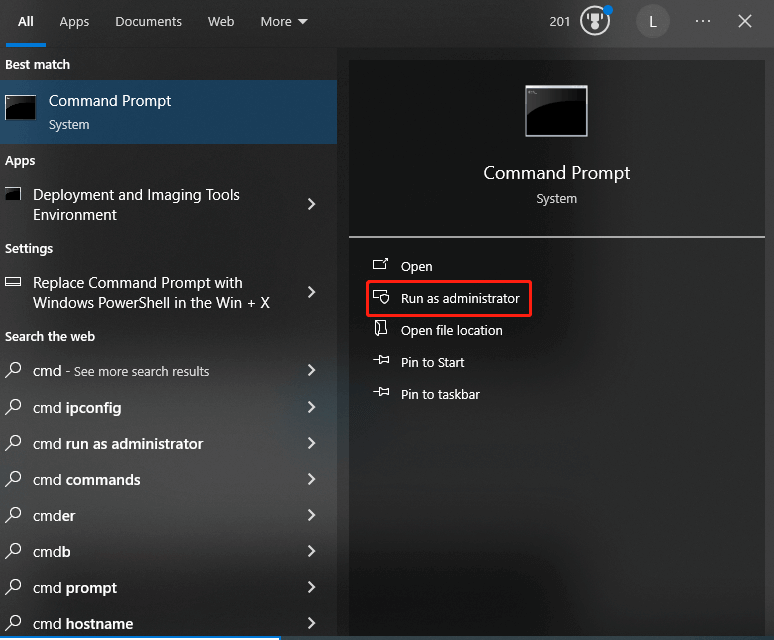Expand the More filter dropdown
Screen dimensions: 774x640
pos(284,21)
